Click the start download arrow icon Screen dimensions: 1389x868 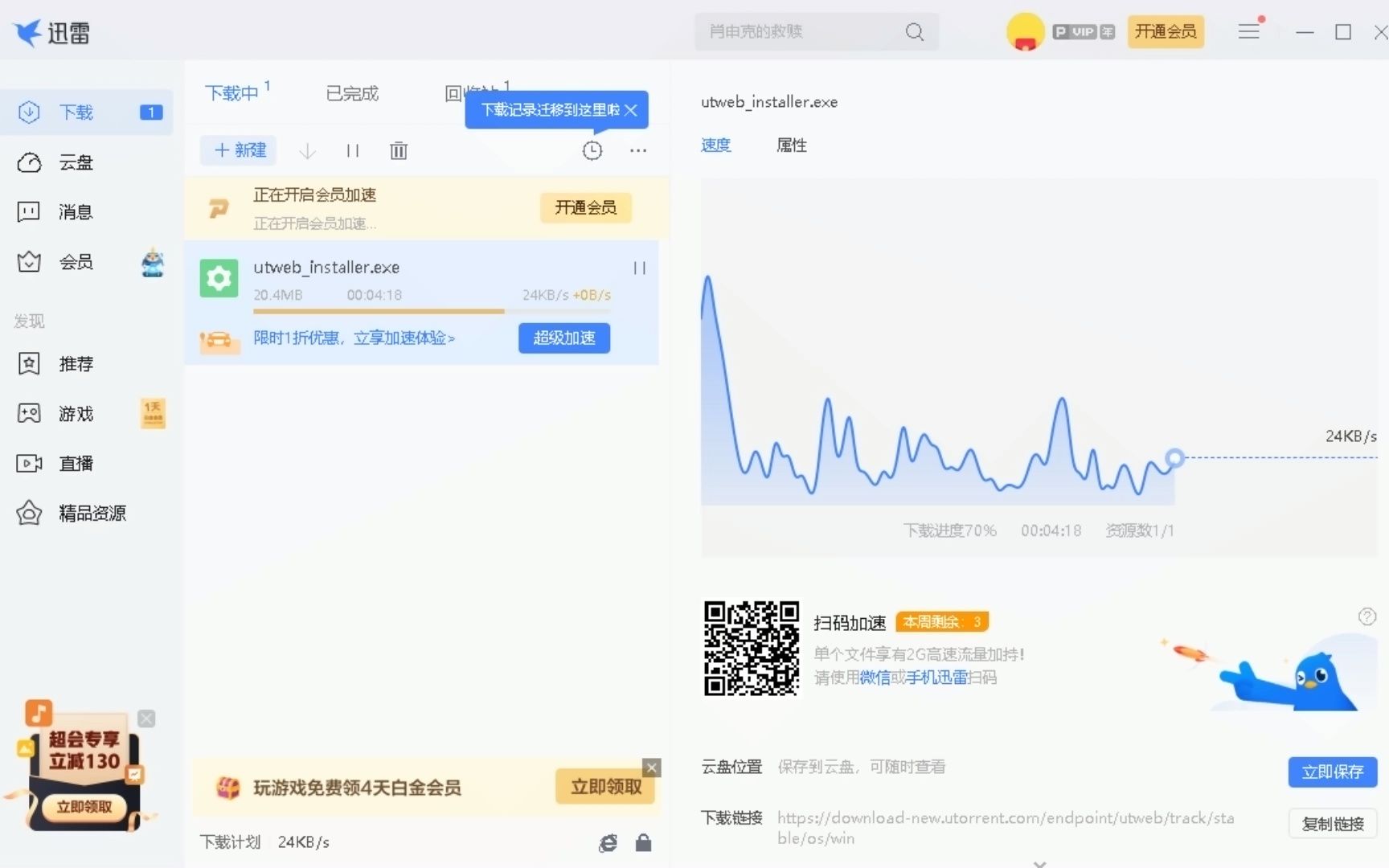point(307,150)
